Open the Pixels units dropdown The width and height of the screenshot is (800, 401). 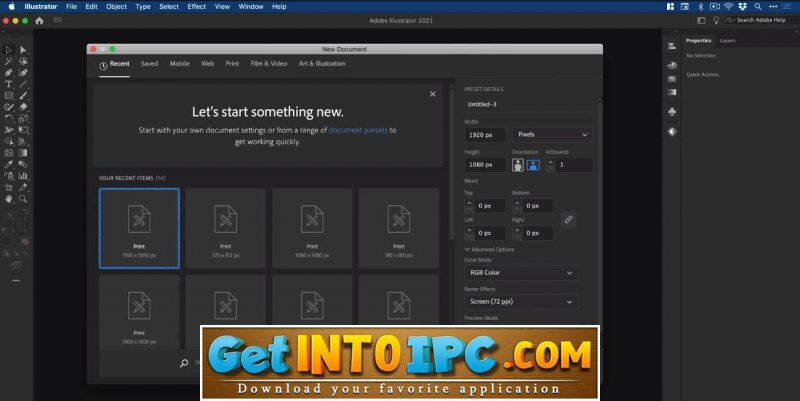point(553,135)
